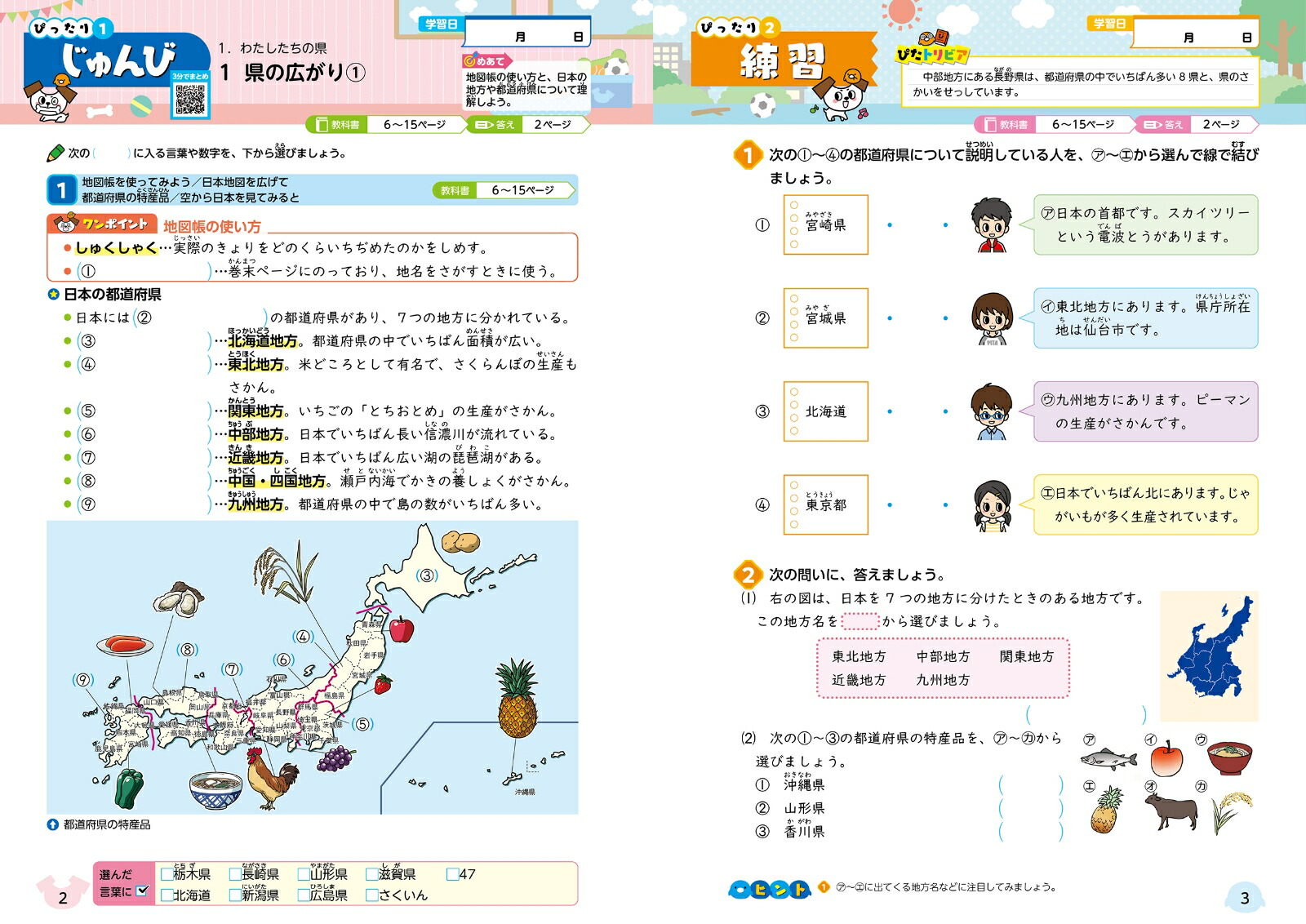Click the 教科書 6〜15ページ tab on right page
The width and height of the screenshot is (1306, 924).
[1054, 125]
